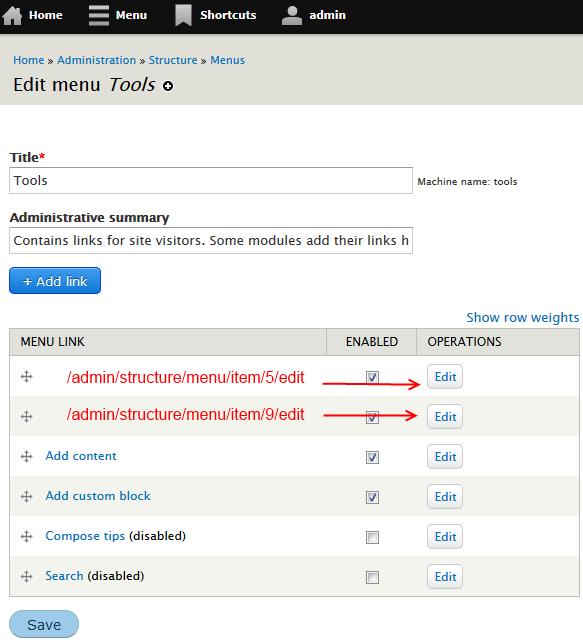Enable the Compose tips menu link
This screenshot has height=640, width=583.
372,537
